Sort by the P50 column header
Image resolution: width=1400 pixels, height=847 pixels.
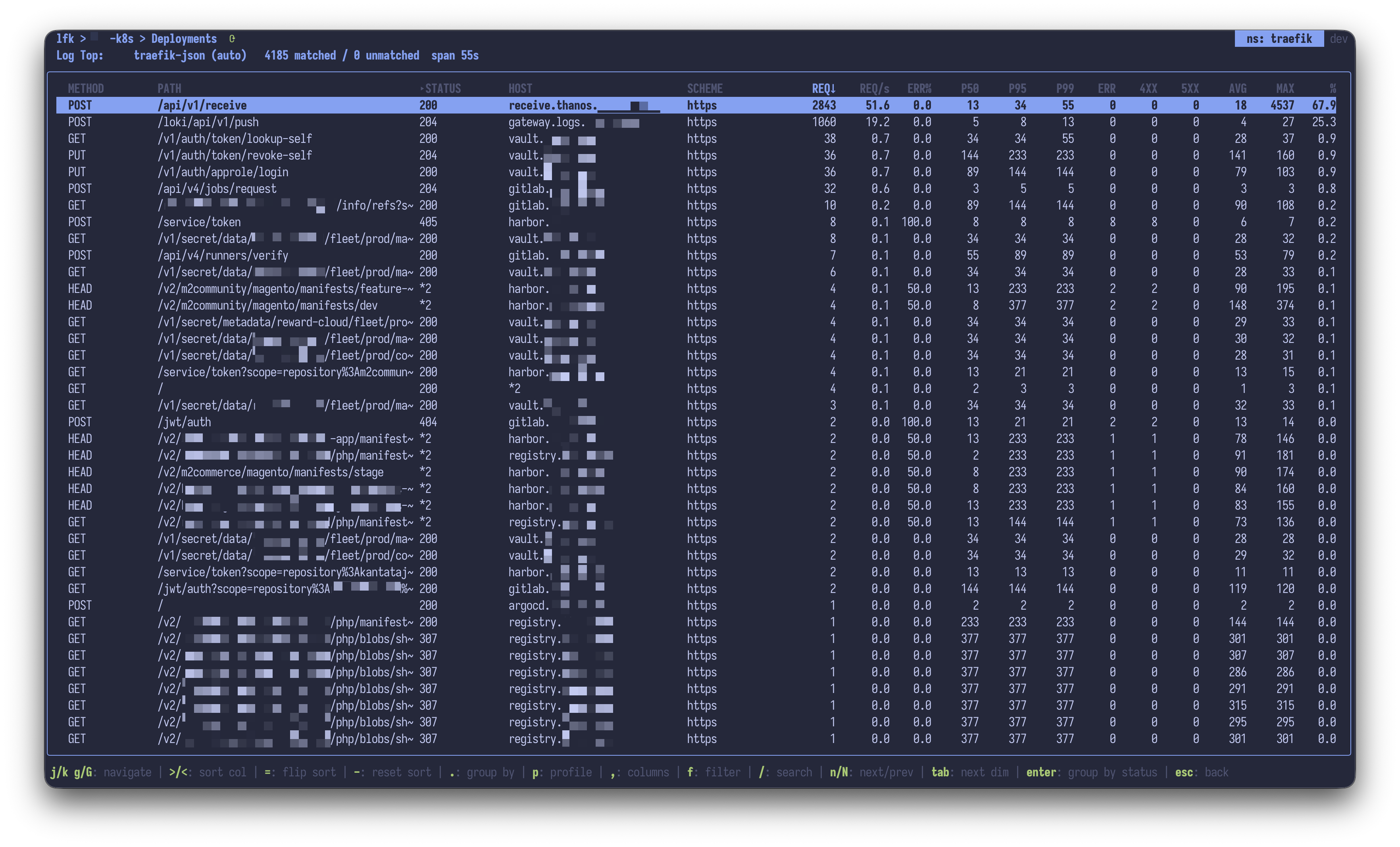tap(969, 89)
